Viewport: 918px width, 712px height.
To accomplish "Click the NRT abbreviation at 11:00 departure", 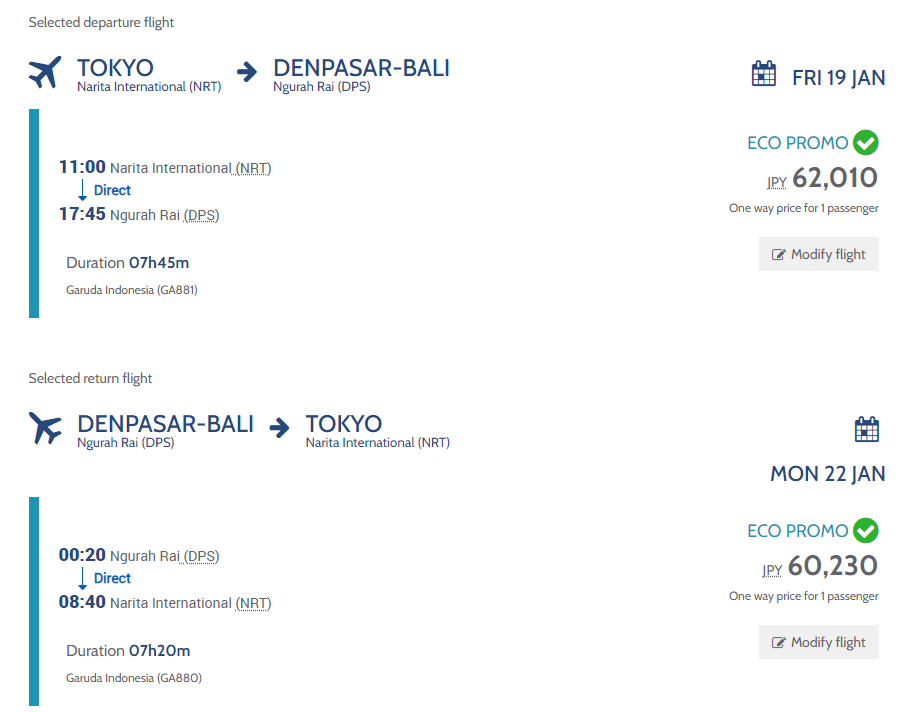I will coord(254,169).
